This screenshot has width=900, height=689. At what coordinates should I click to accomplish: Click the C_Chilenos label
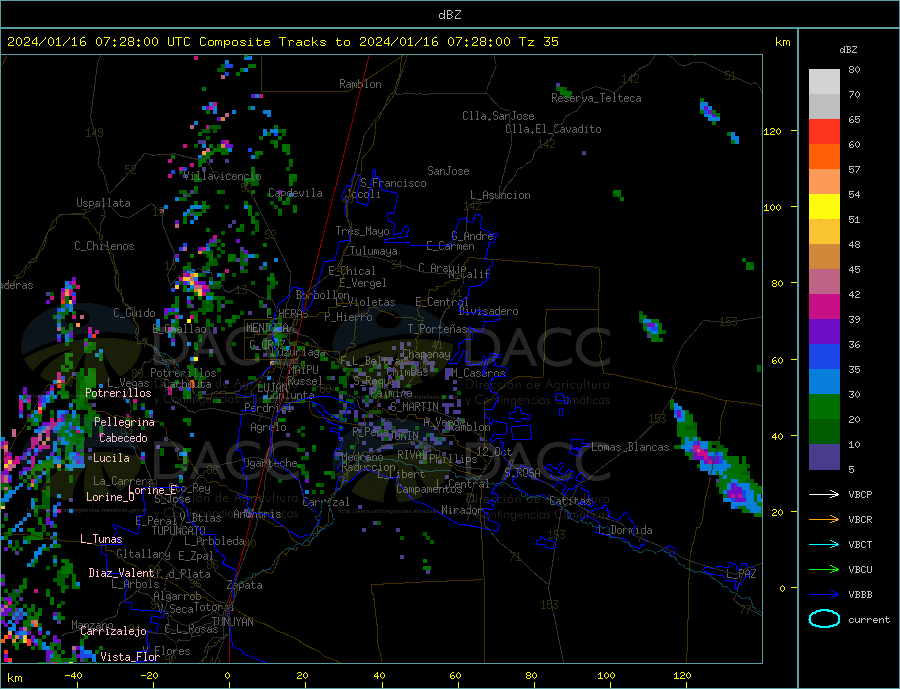(104, 246)
